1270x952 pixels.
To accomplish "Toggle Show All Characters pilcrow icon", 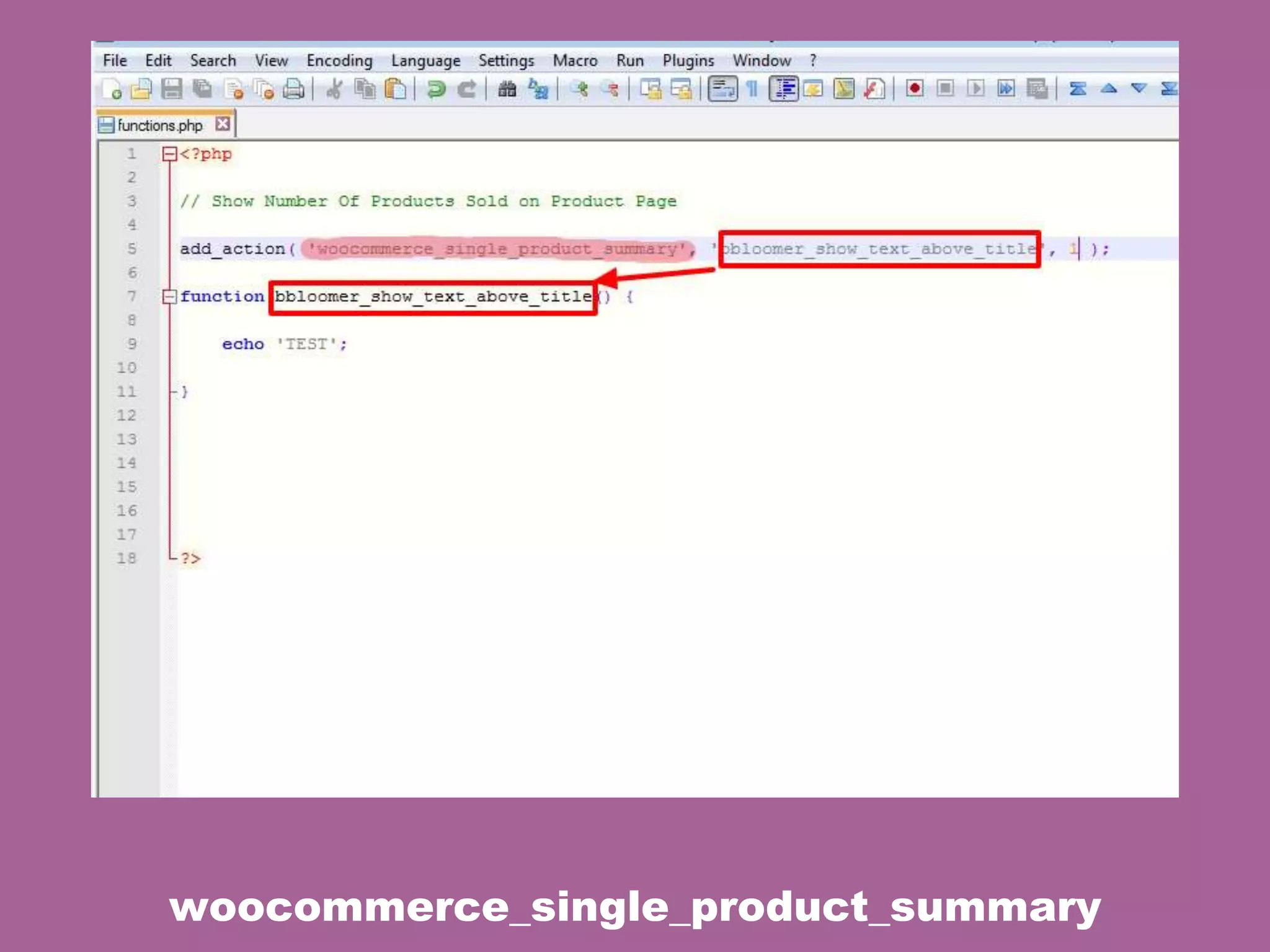I will [752, 89].
